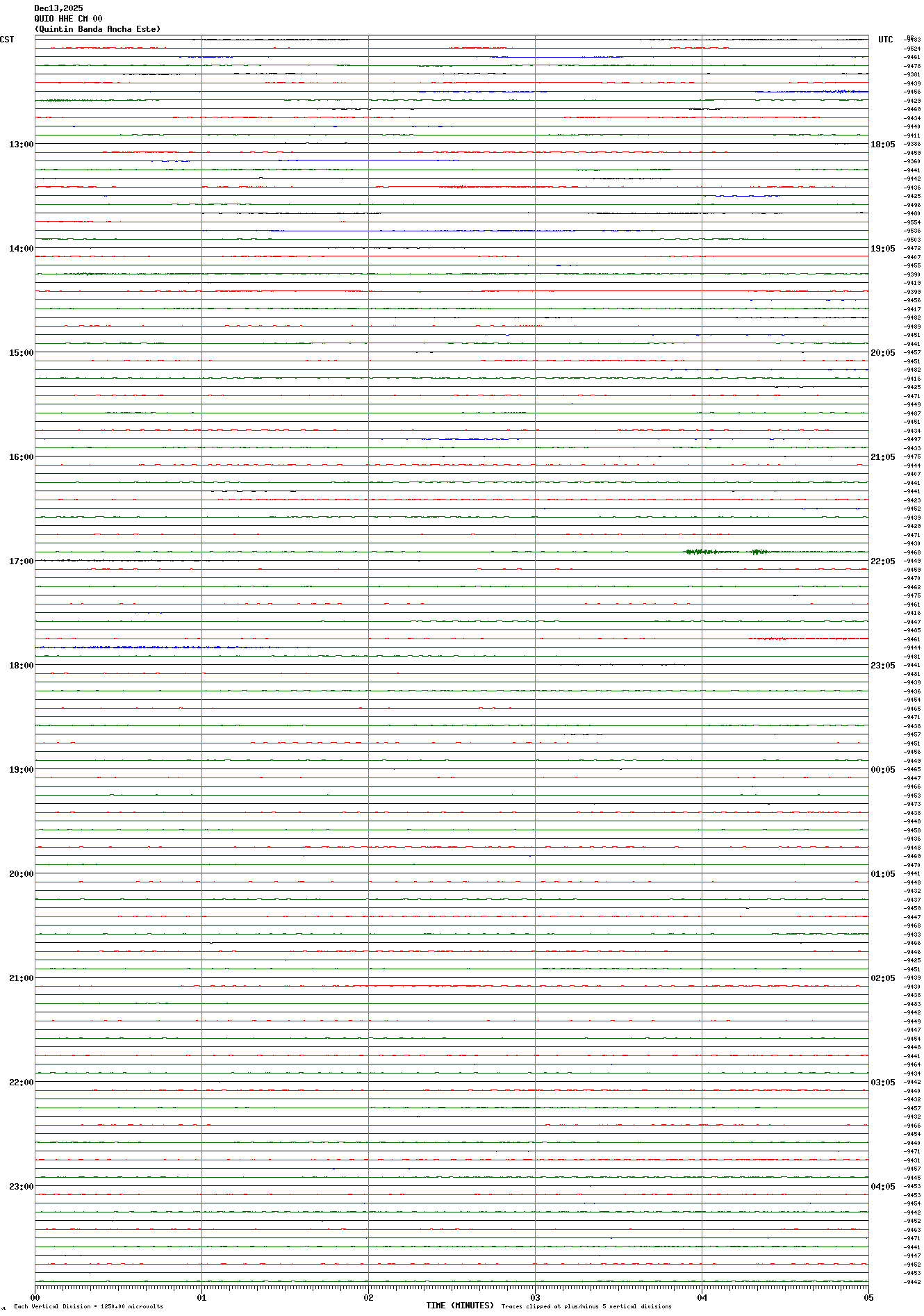Click the thick blue trace above 18:00
The height and width of the screenshot is (1316, 924).
(x=139, y=647)
